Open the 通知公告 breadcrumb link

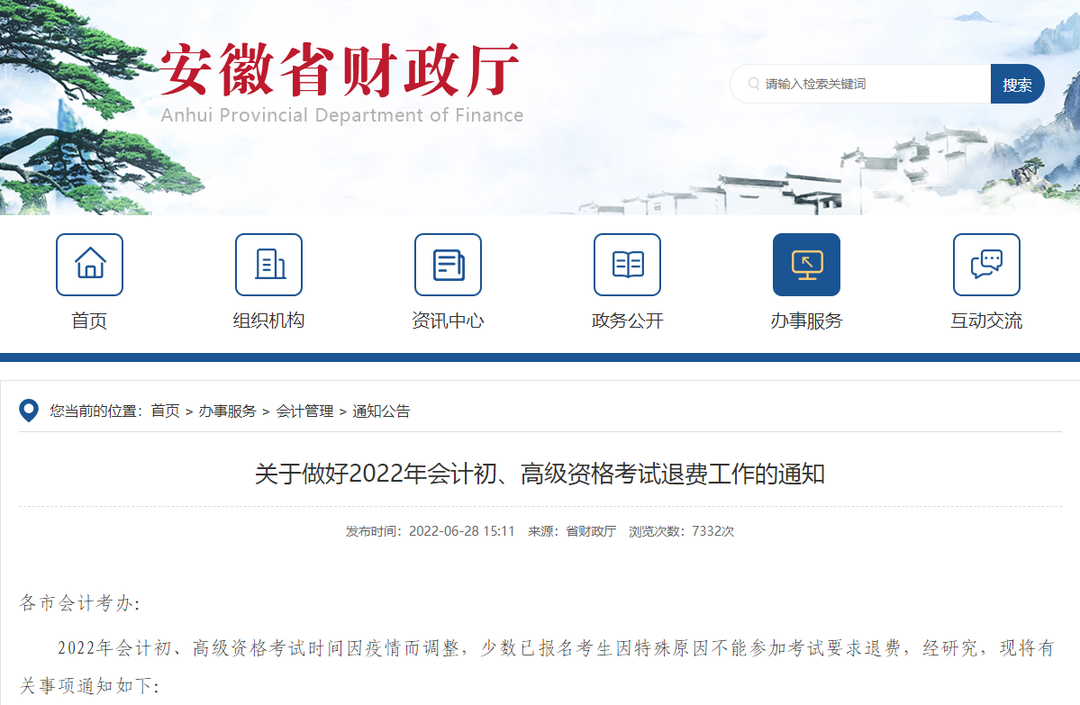point(380,411)
